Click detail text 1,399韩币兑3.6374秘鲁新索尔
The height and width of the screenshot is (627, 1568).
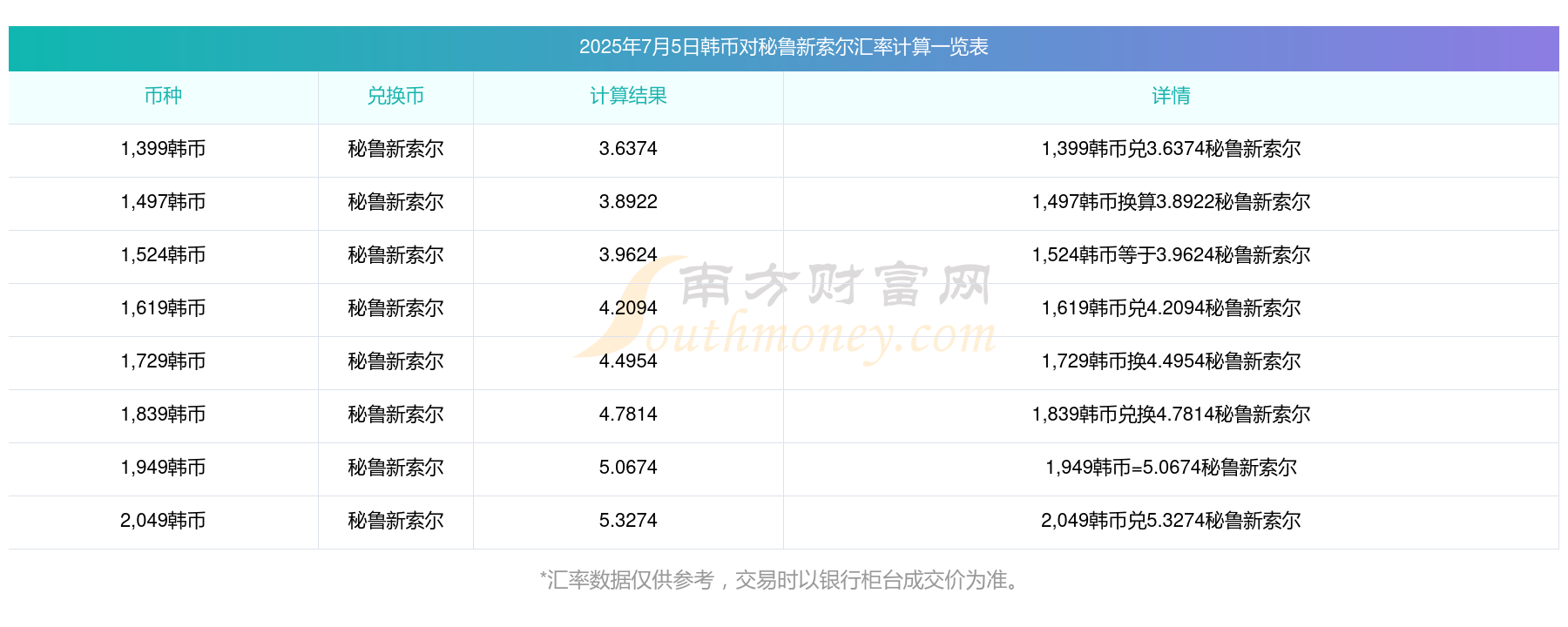point(1171,149)
